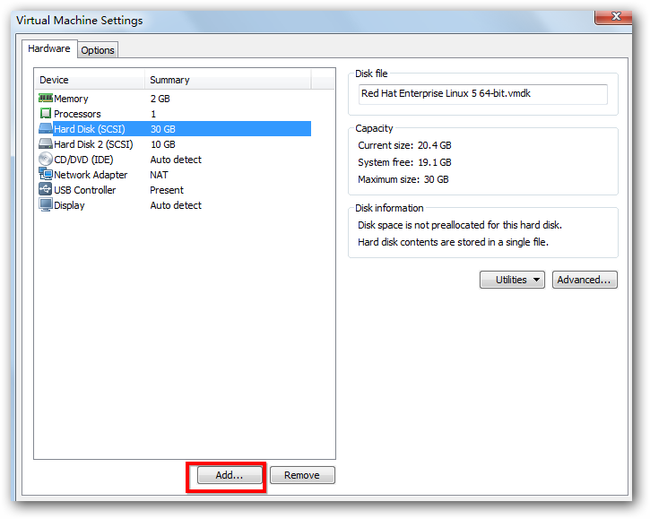Select the CD/DVD (IDE) label

coord(83,160)
